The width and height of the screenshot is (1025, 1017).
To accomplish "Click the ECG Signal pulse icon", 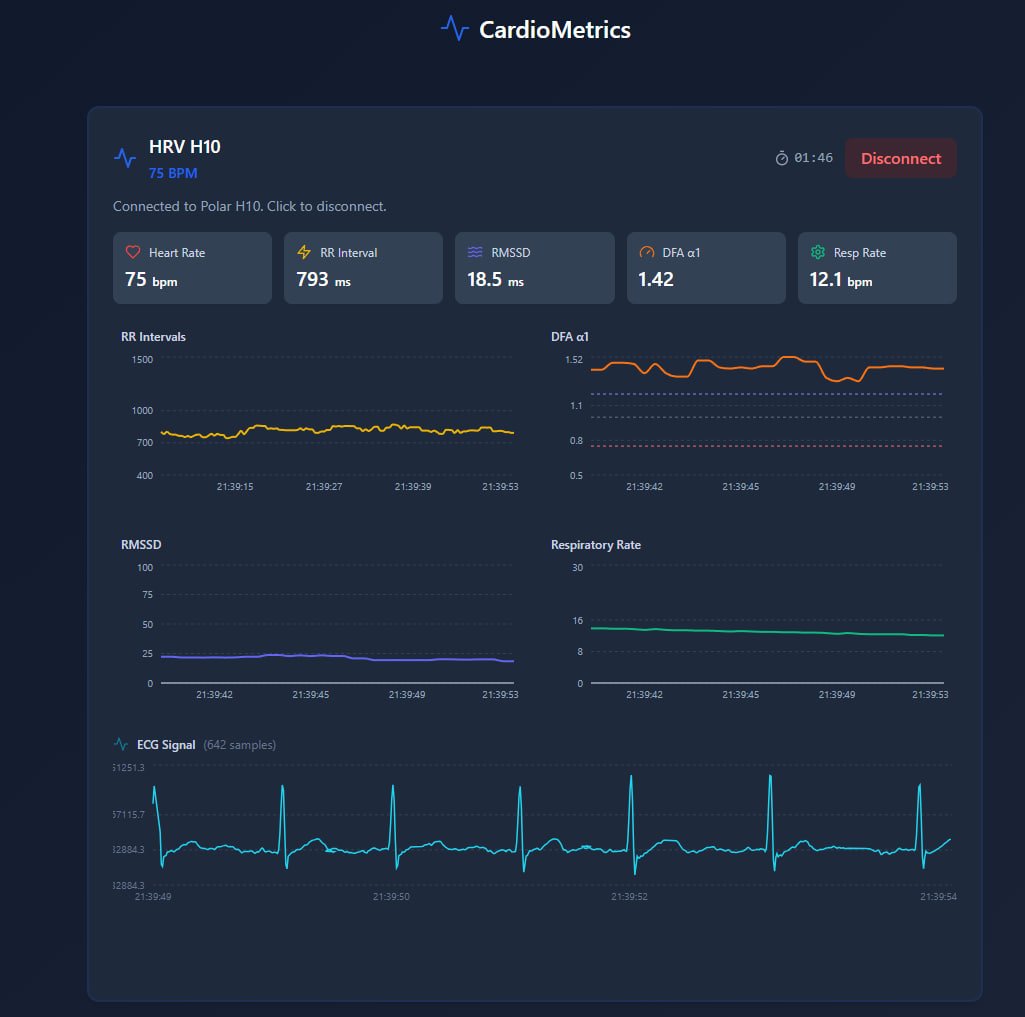I will [120, 744].
